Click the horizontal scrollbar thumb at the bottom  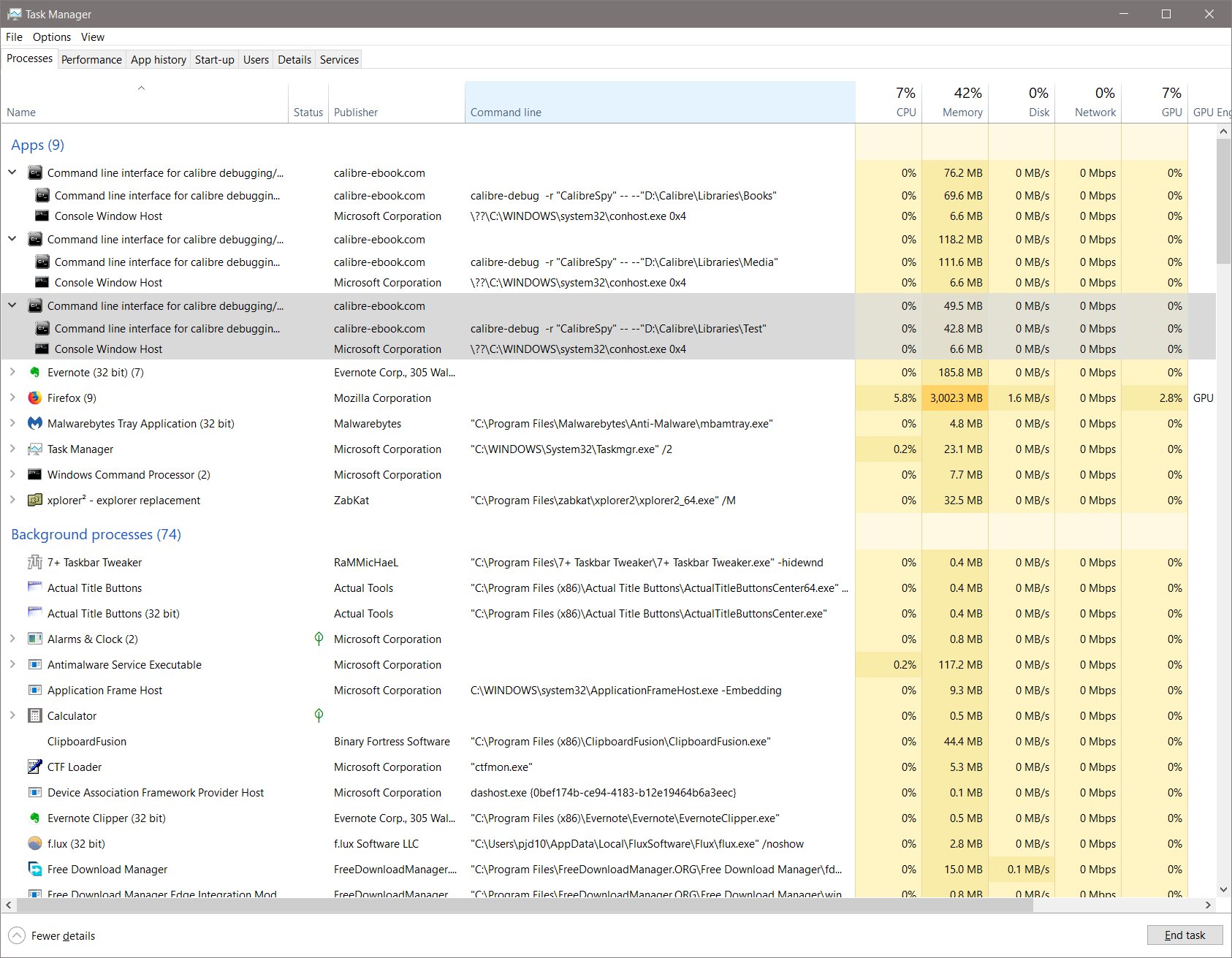click(525, 905)
